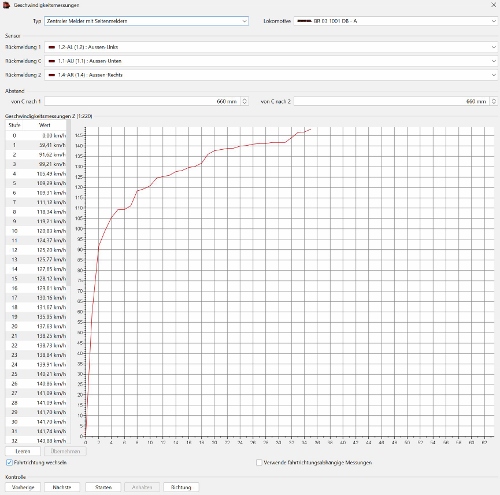Click the Vorherige button
Screen dimensions: 500x495
(23, 487)
